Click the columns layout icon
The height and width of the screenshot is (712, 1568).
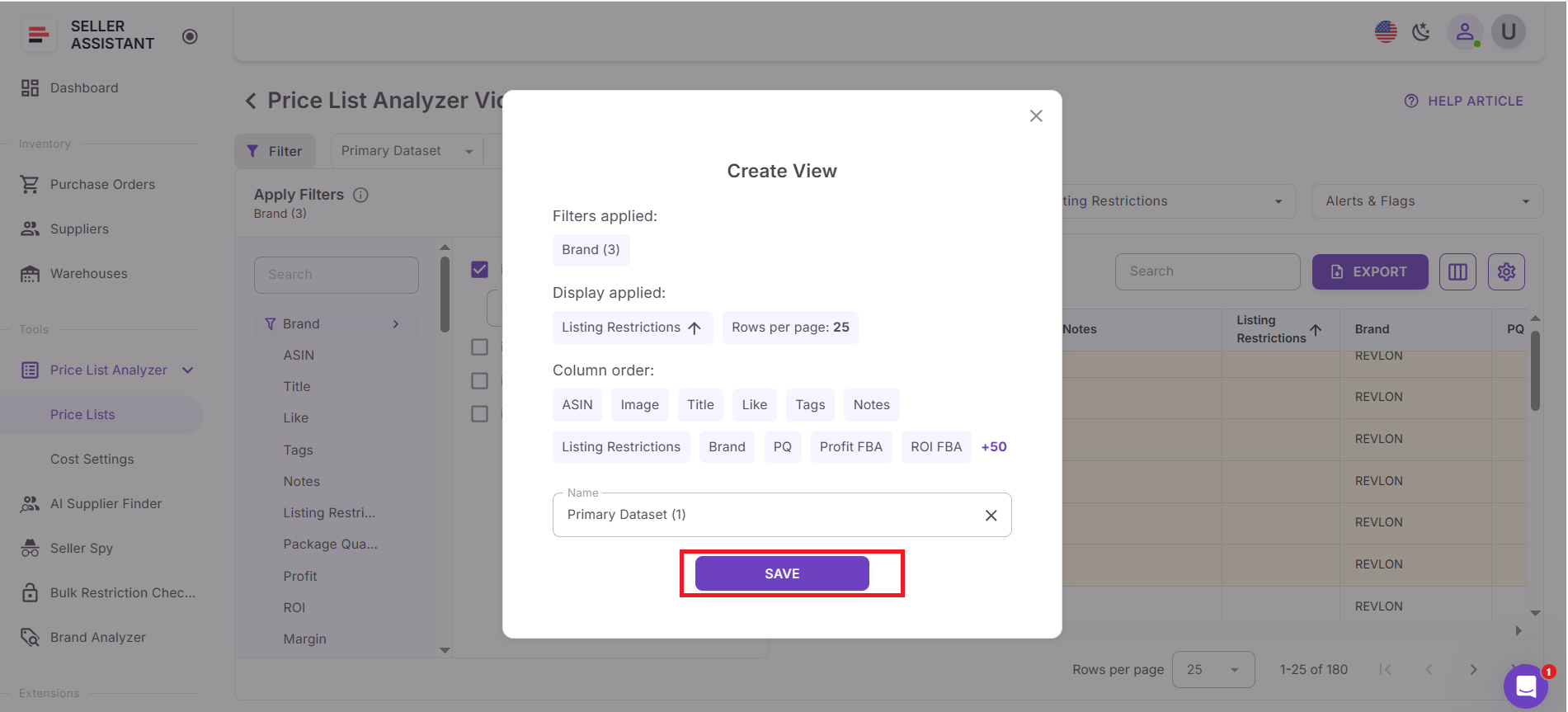click(1457, 271)
